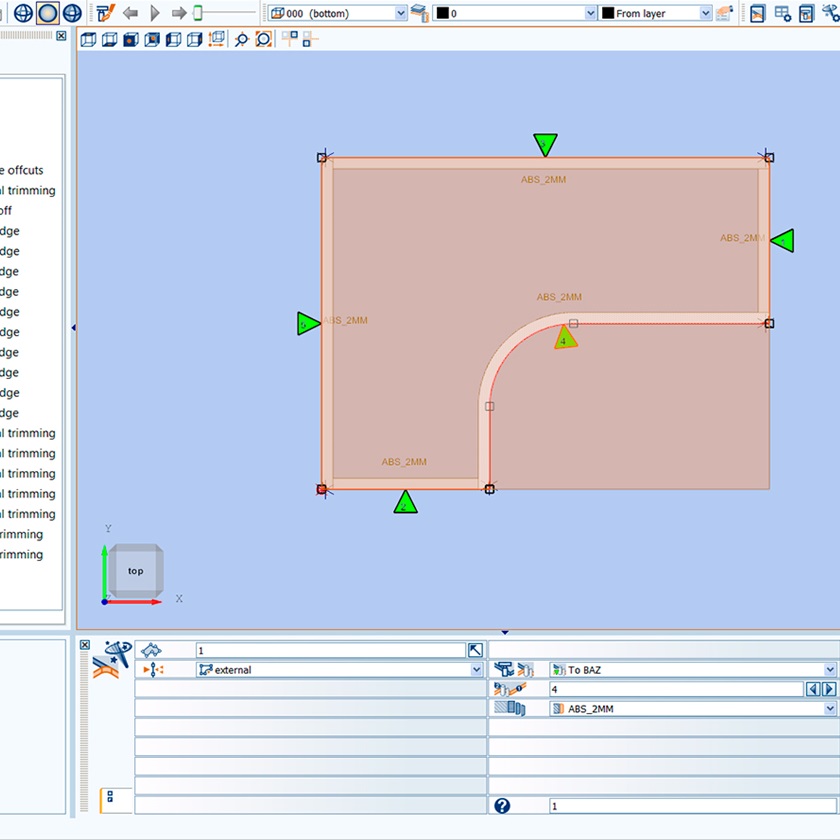
Task: Click the solid dark cube view icon
Action: (131, 39)
